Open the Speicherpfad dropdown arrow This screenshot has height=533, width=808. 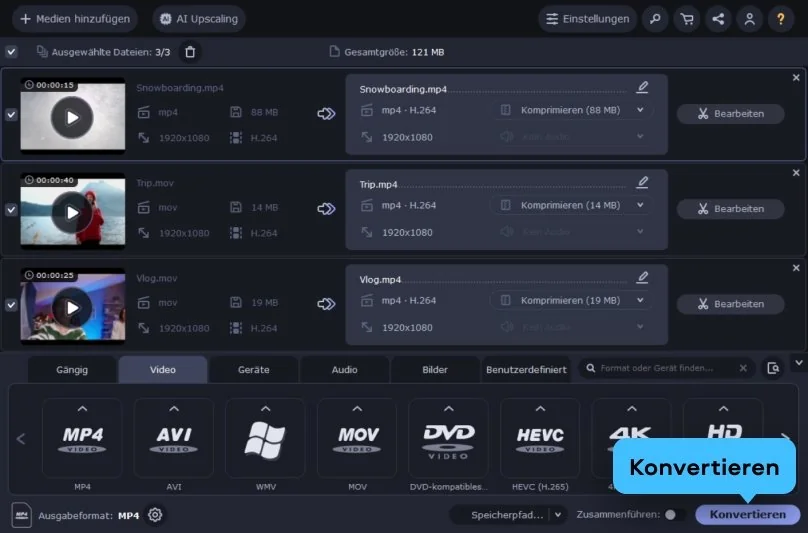point(558,514)
